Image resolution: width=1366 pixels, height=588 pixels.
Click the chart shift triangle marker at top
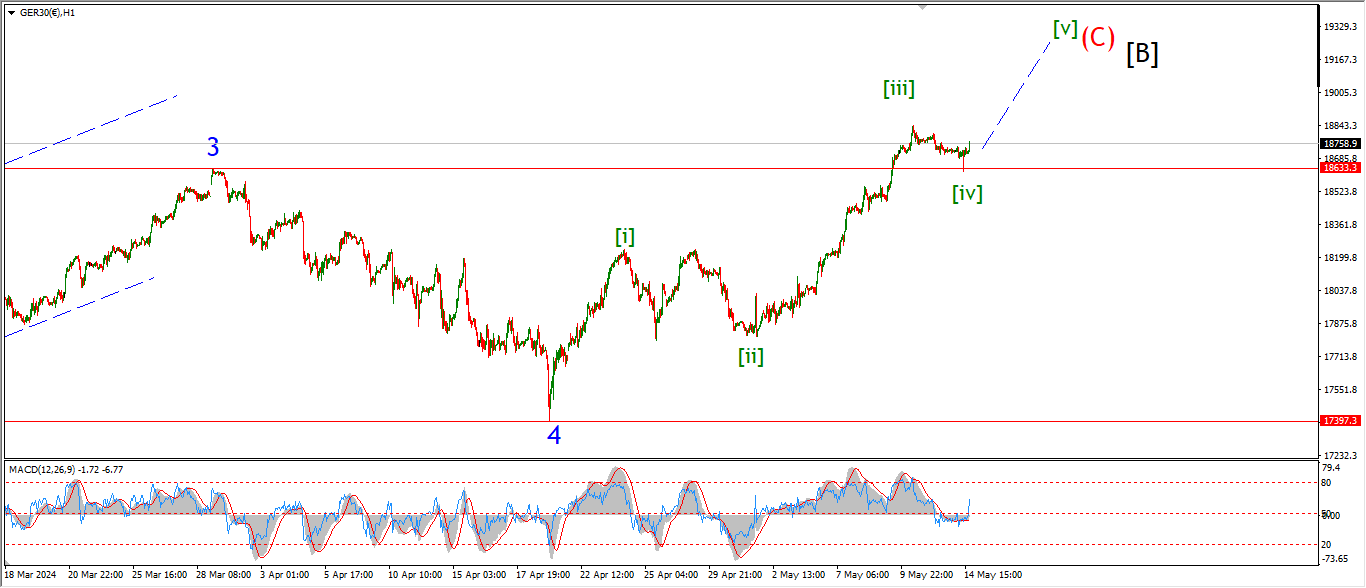point(922,7)
